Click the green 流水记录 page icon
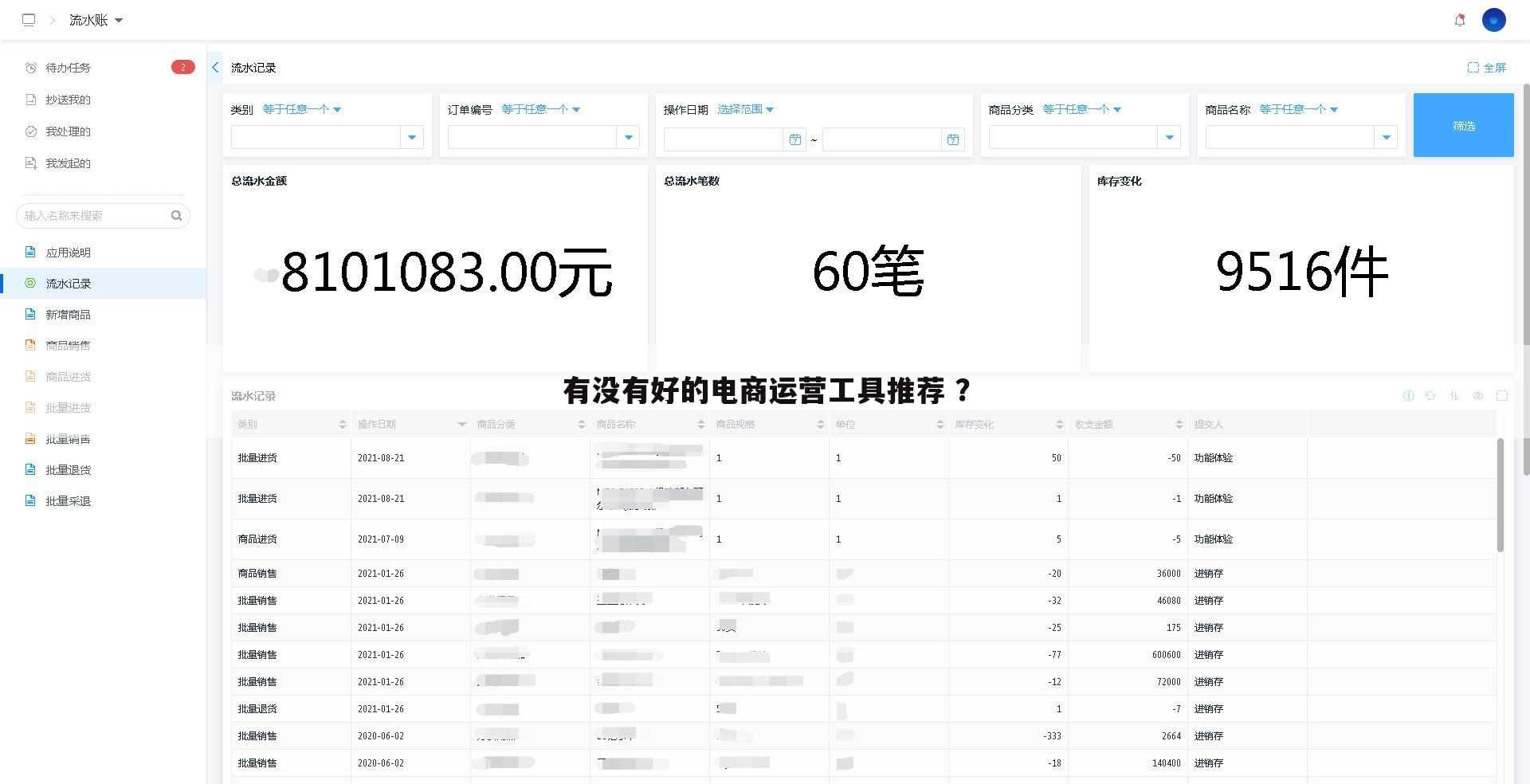1530x784 pixels. [30, 283]
